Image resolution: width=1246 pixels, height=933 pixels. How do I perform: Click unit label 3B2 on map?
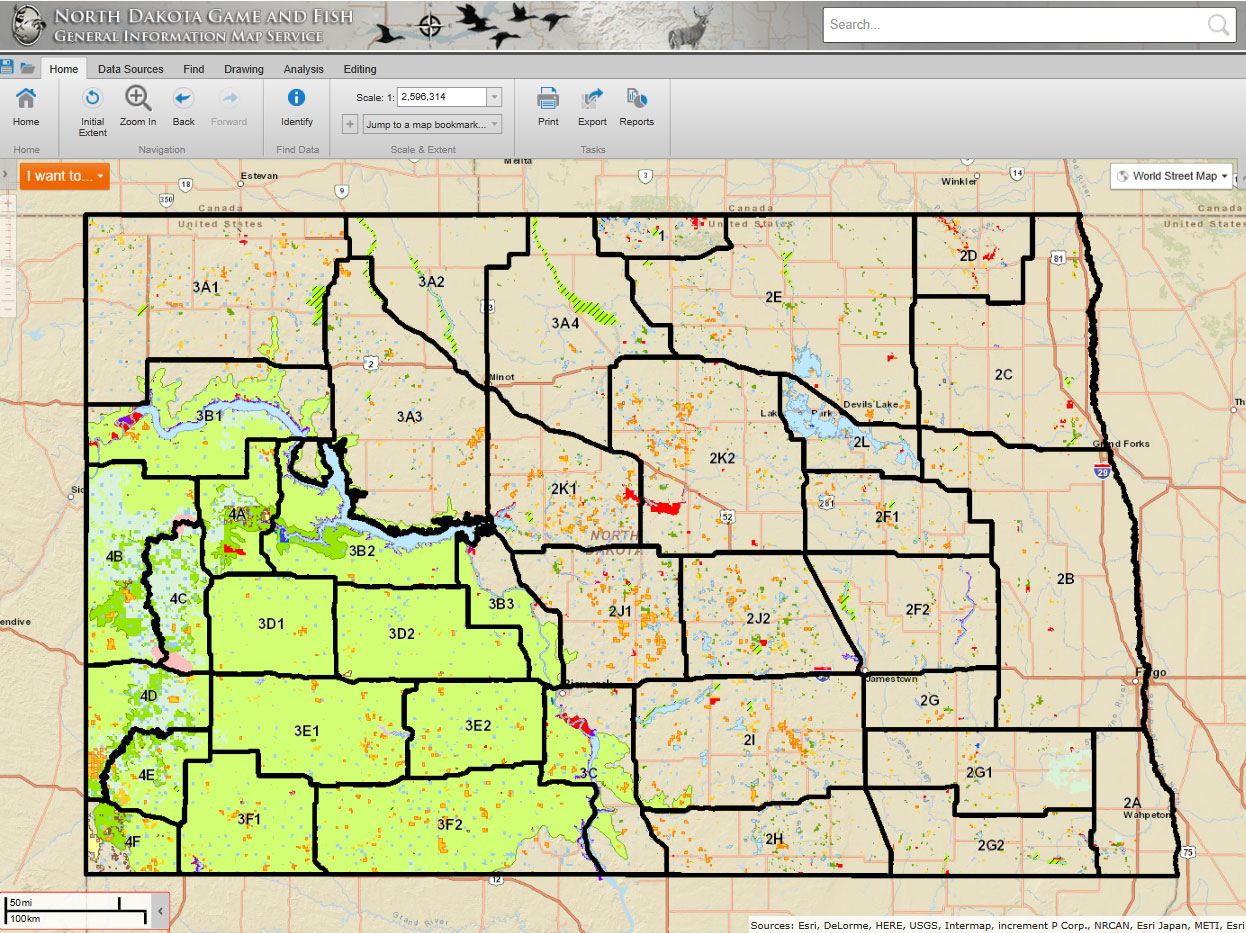361,551
